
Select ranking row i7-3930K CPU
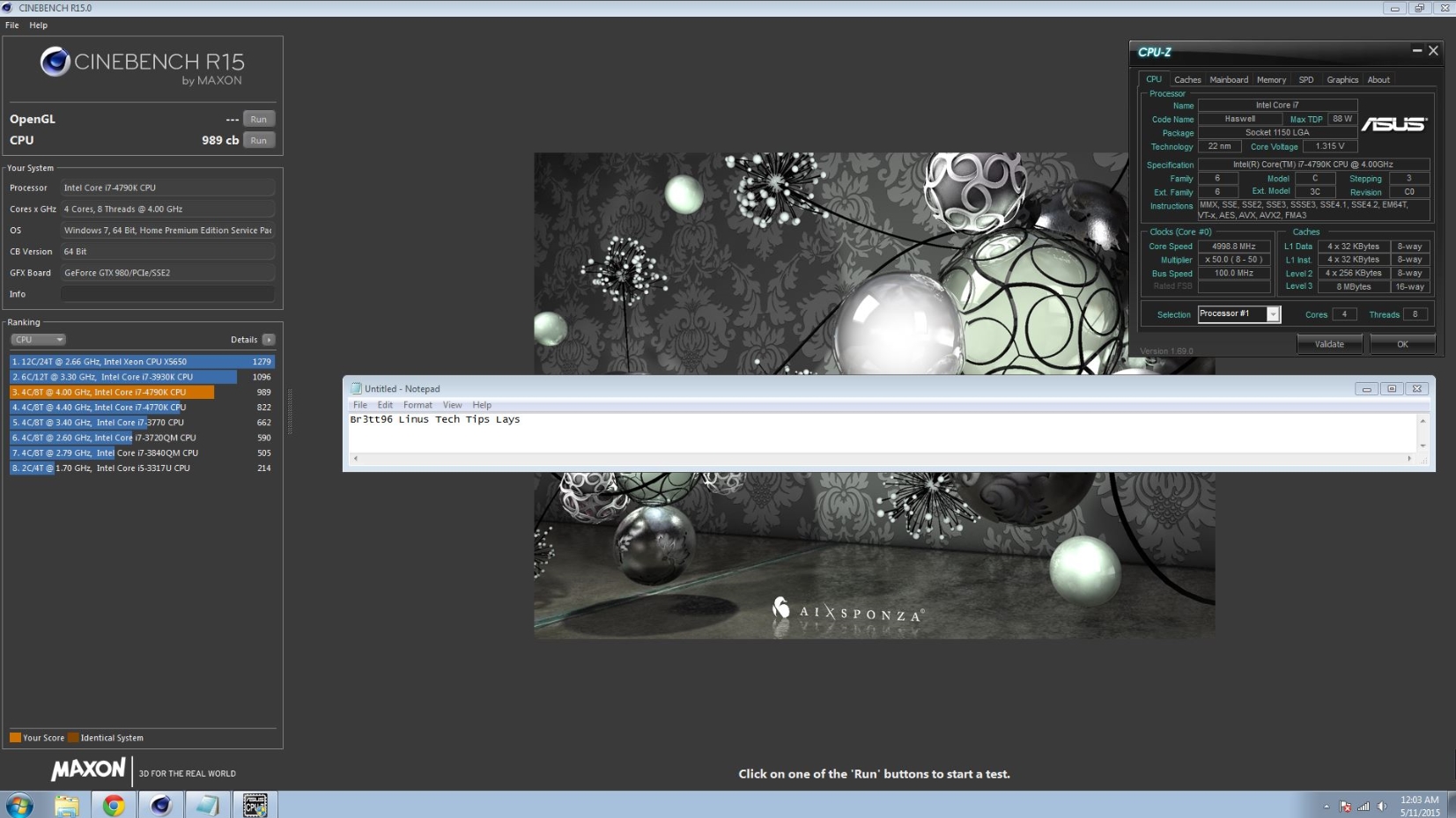coord(142,377)
